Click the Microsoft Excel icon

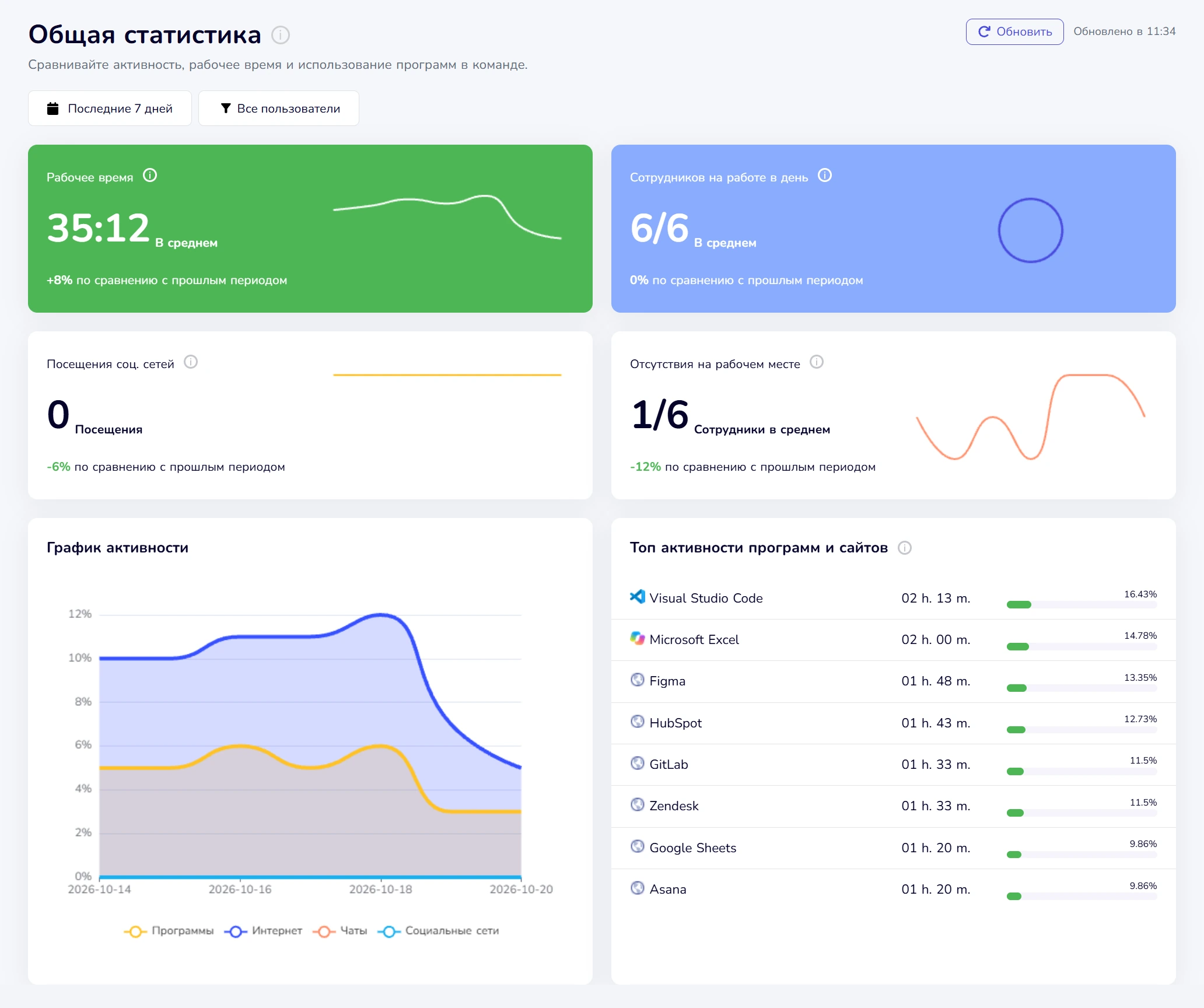(x=638, y=638)
